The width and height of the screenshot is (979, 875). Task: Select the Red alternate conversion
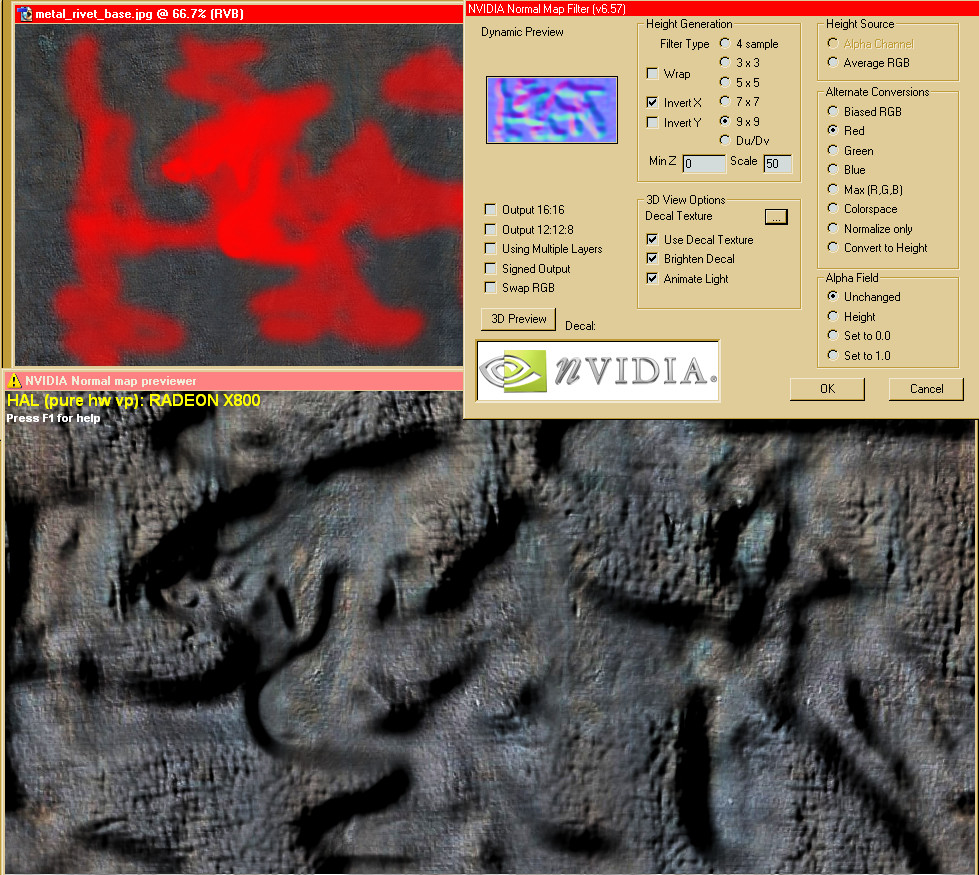[833, 130]
